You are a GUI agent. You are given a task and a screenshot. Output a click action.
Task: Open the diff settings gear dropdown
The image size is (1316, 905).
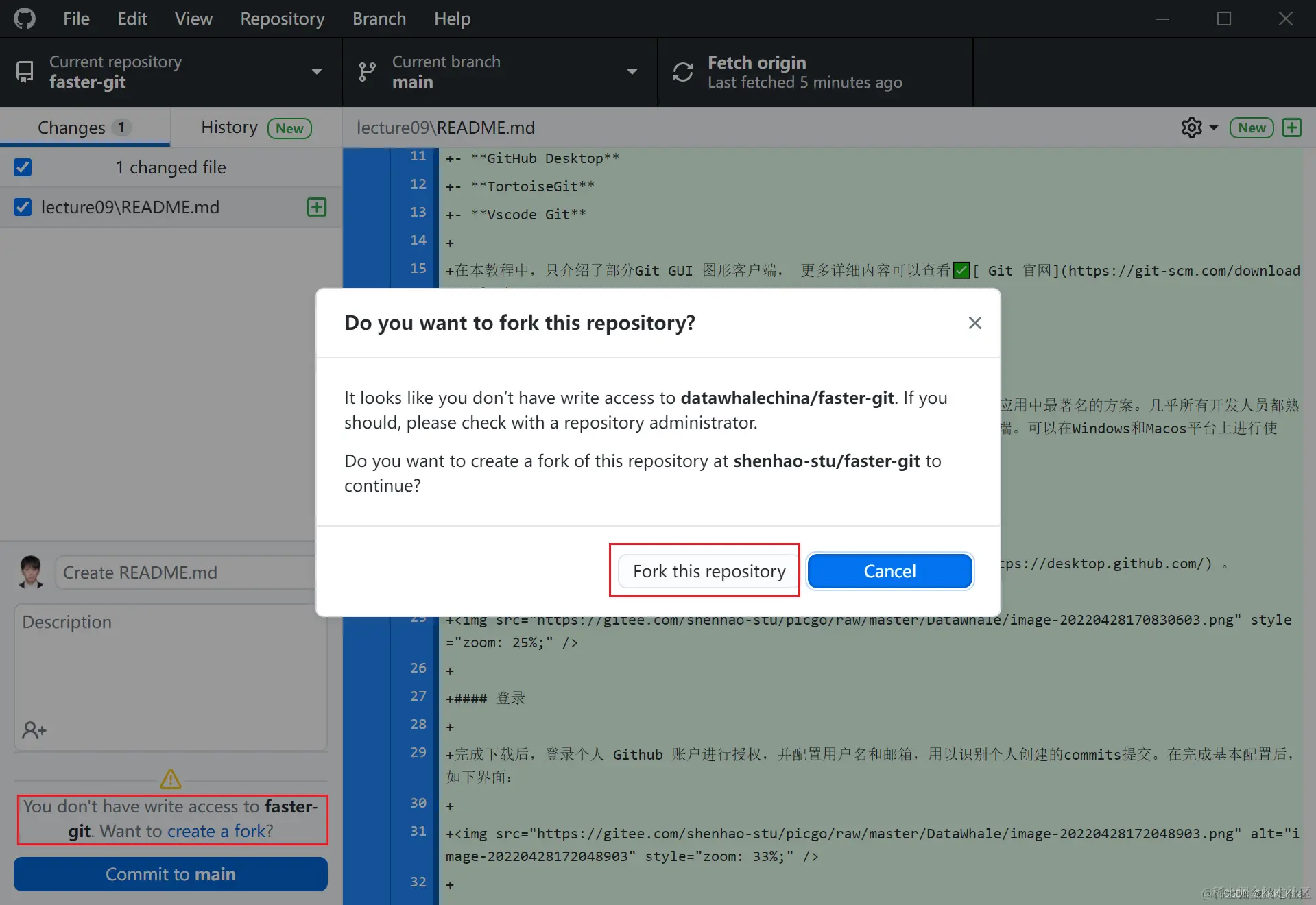click(1199, 128)
